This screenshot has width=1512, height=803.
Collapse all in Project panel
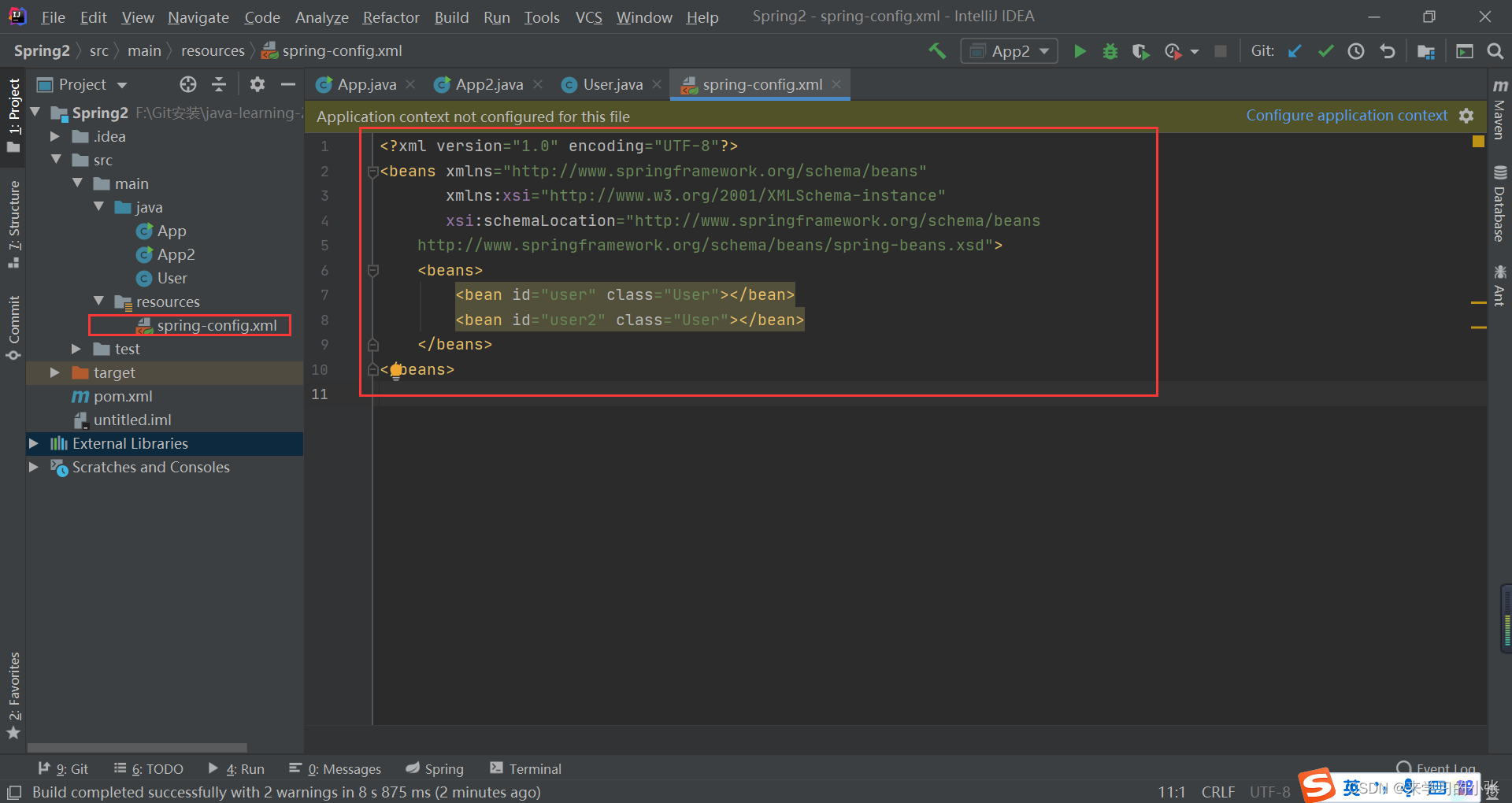point(219,84)
